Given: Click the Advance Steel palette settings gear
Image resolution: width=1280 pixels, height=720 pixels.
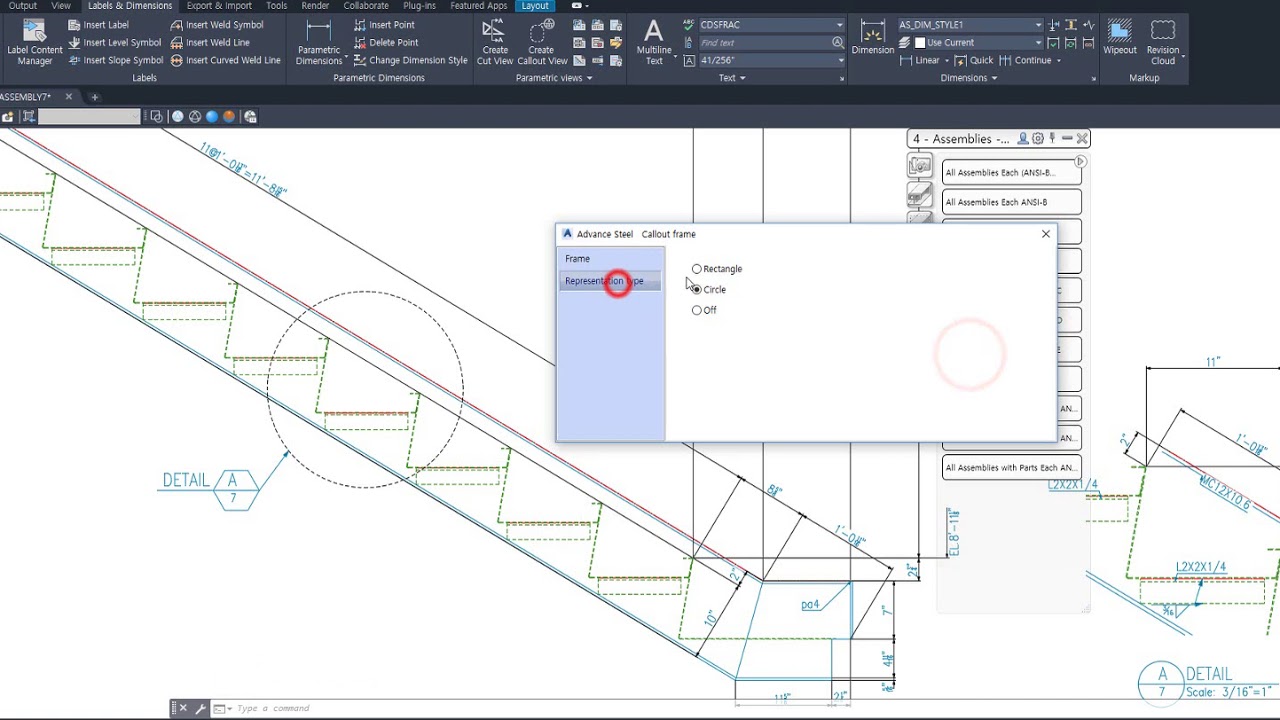Looking at the screenshot, I should pyautogui.click(x=1038, y=139).
